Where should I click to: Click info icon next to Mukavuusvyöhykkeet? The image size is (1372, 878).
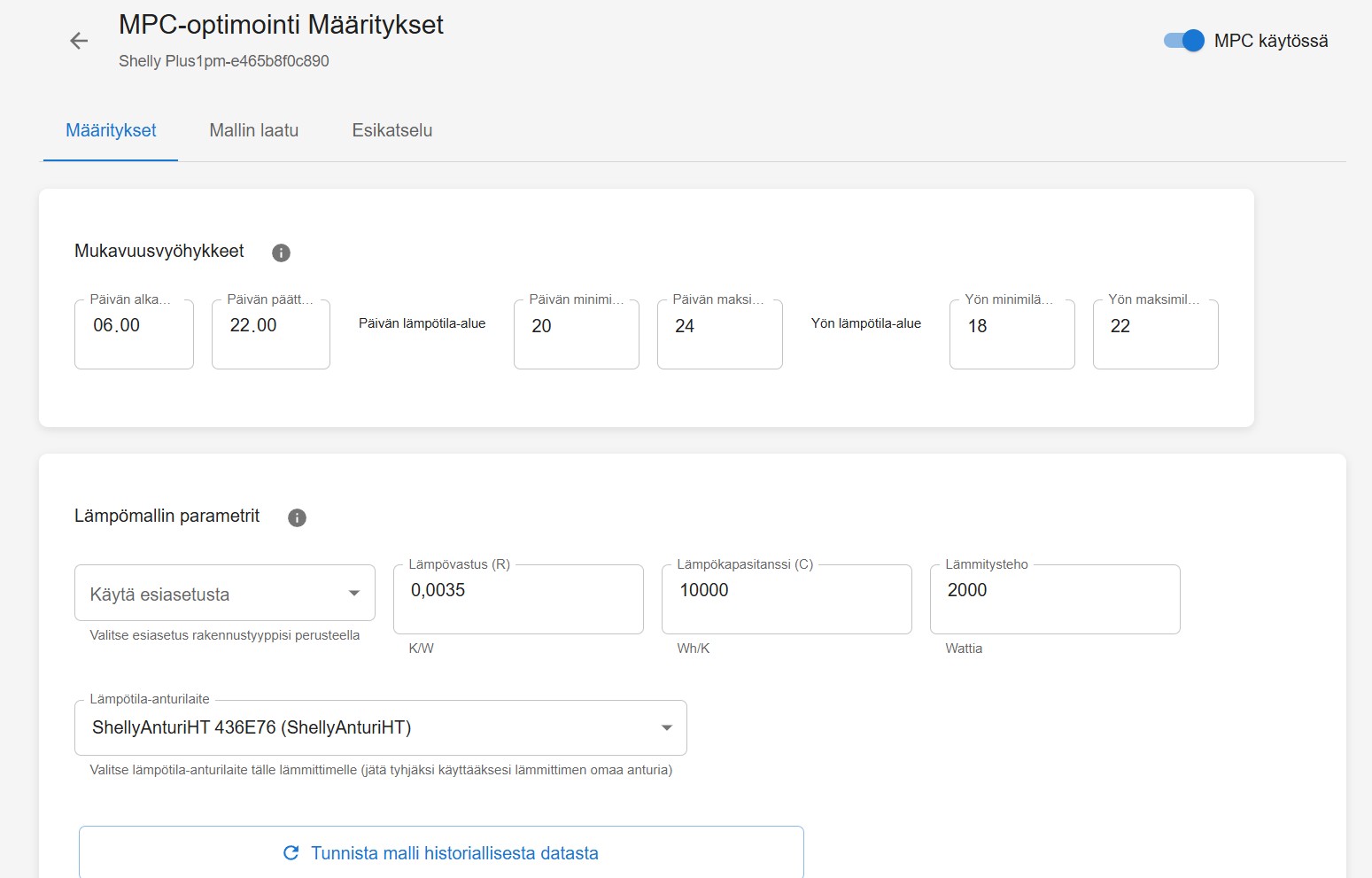281,253
